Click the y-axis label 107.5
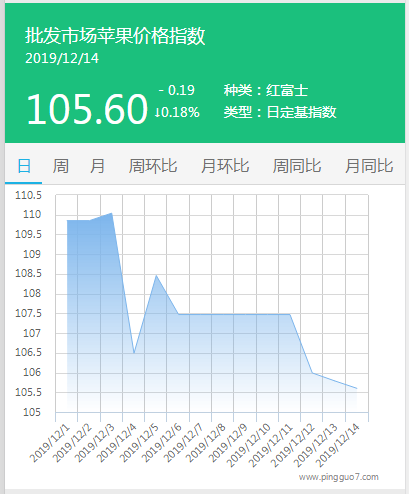This screenshot has width=409, height=494. pos(29,313)
